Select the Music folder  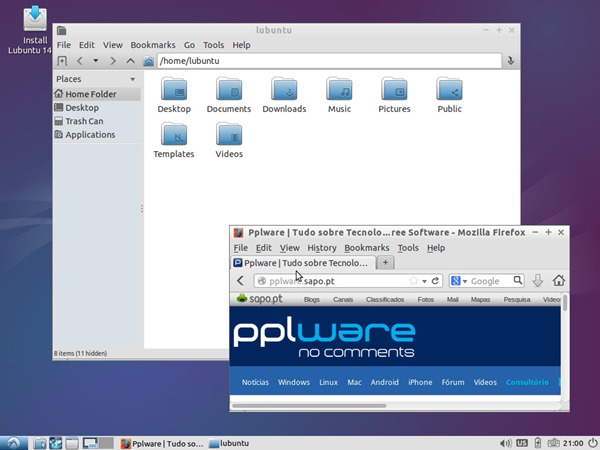coord(339,95)
